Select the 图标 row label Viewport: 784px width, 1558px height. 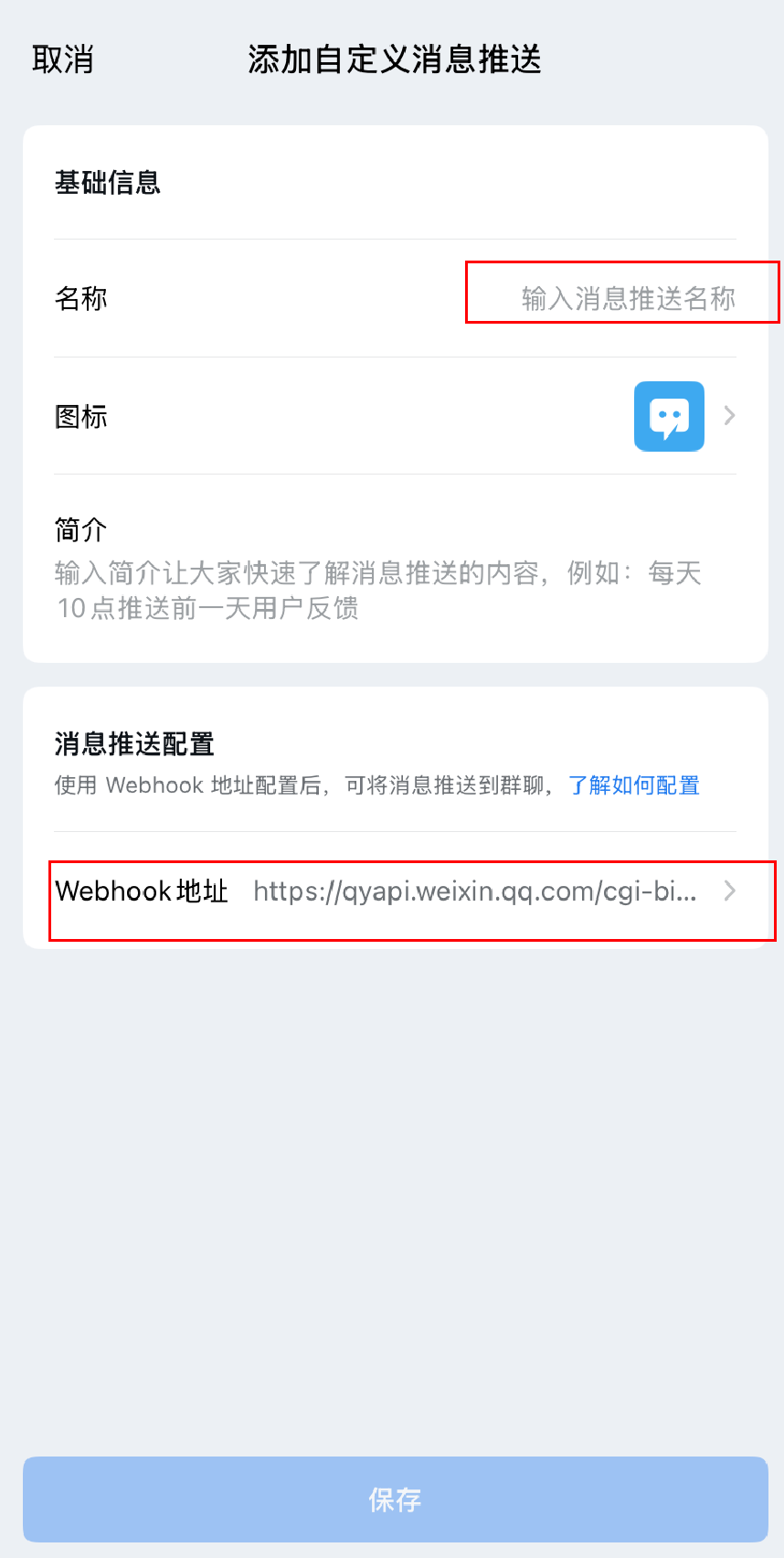click(x=81, y=417)
